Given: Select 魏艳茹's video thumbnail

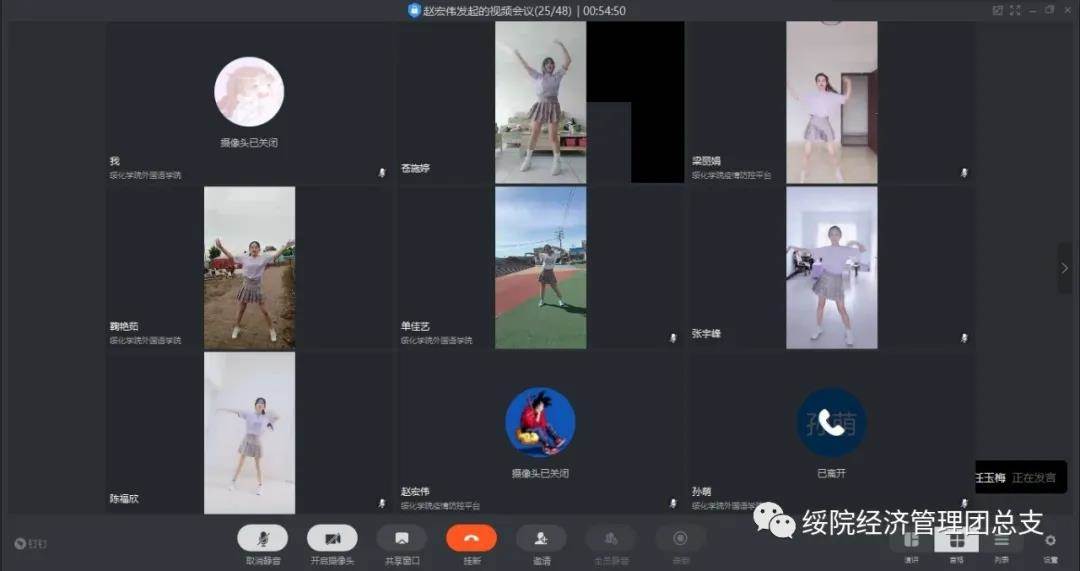Looking at the screenshot, I should [249, 267].
